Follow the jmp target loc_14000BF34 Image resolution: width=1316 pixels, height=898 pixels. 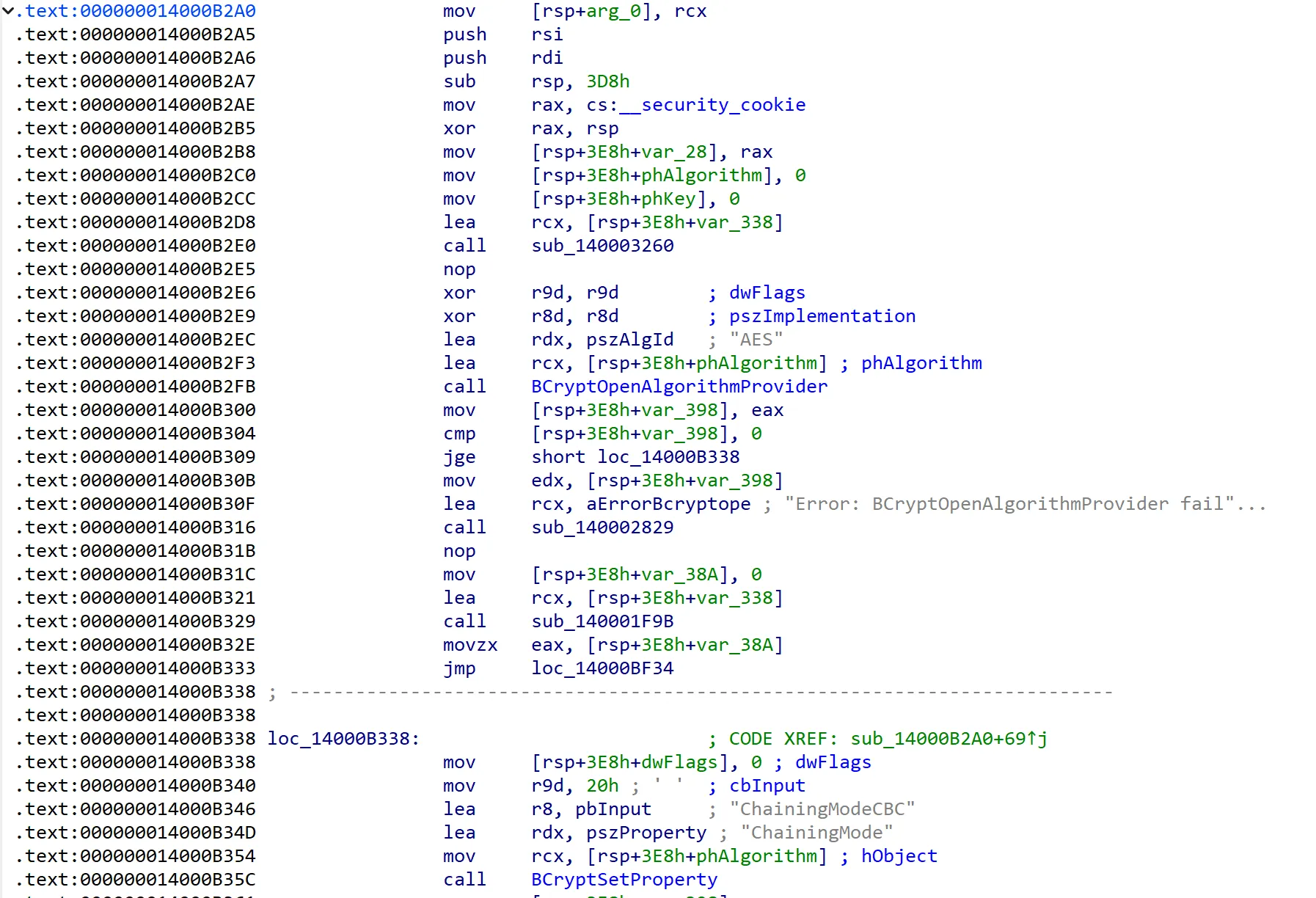click(602, 668)
